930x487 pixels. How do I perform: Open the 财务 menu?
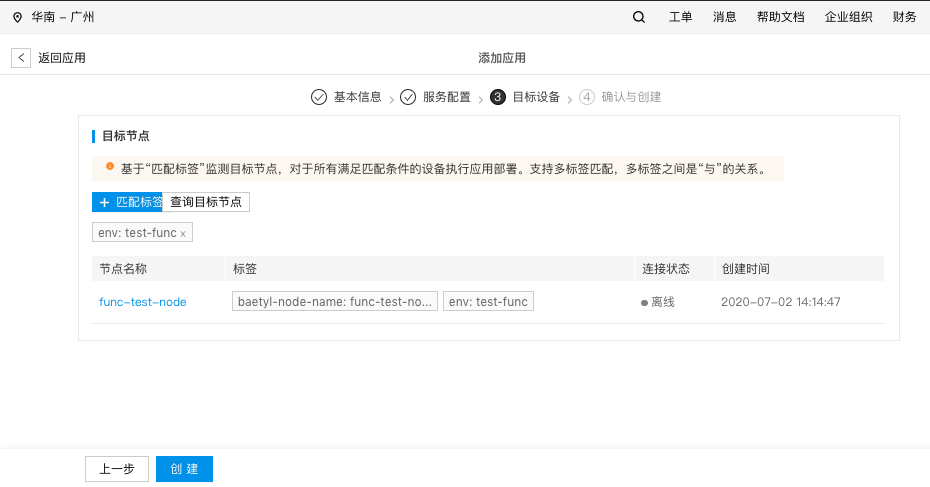904,17
